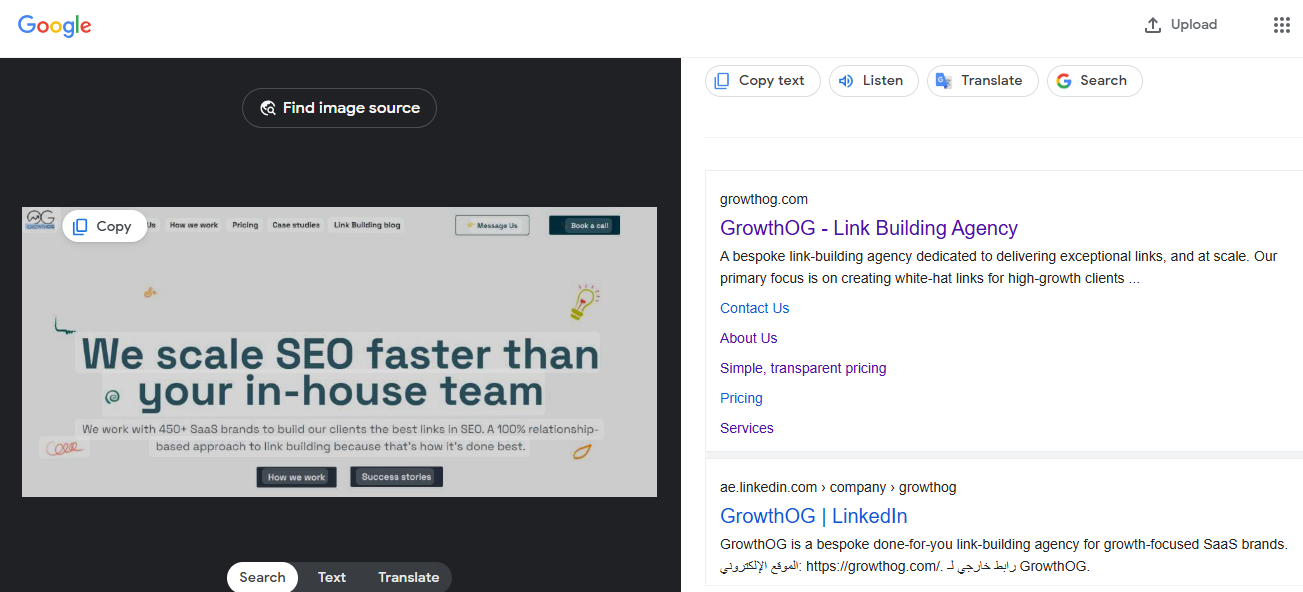The image size is (1303, 592).
Task: Open GrowthOG | LinkedIn result
Action: (814, 516)
